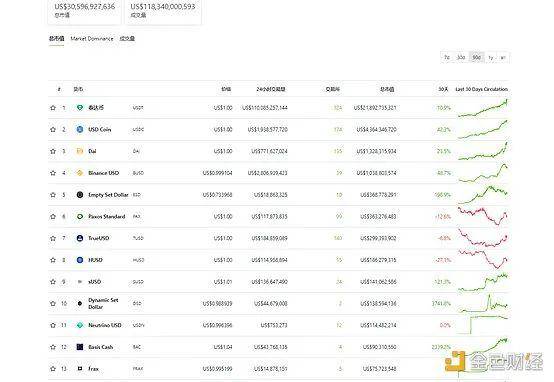Toggle the star for Basis Cash
554x382 pixels.
coord(53,347)
